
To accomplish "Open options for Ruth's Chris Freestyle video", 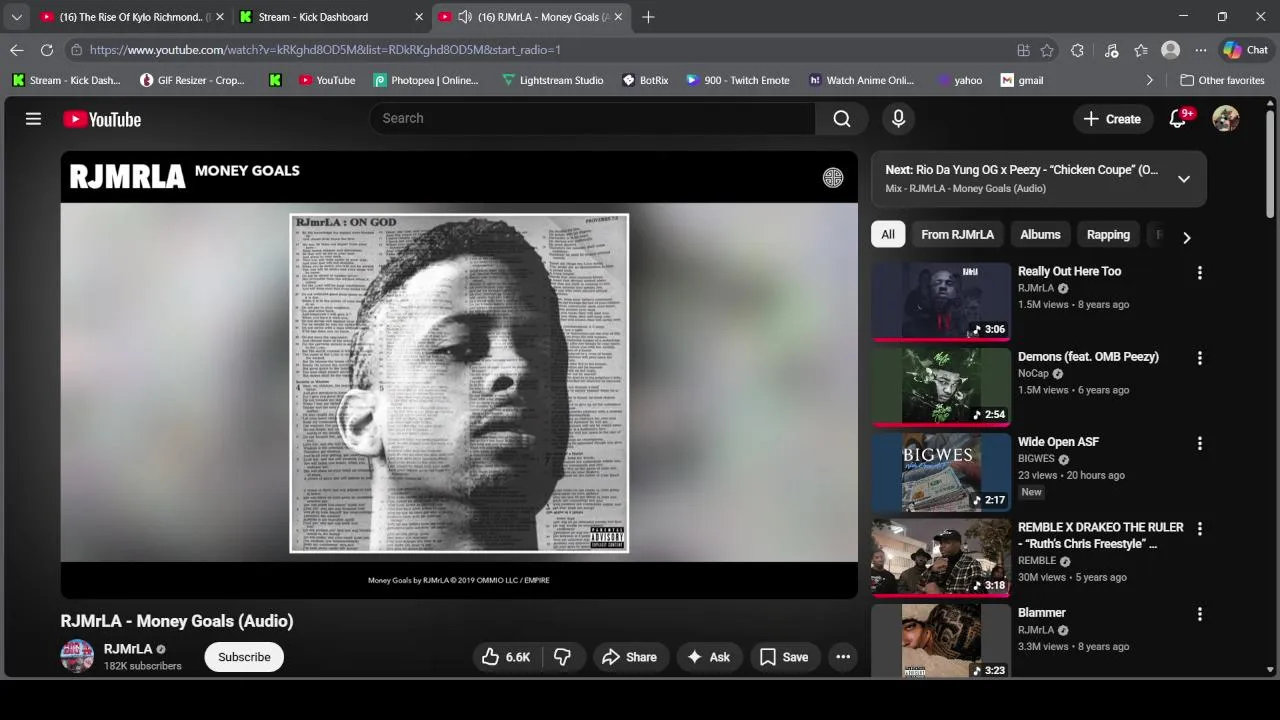I will point(1200,528).
